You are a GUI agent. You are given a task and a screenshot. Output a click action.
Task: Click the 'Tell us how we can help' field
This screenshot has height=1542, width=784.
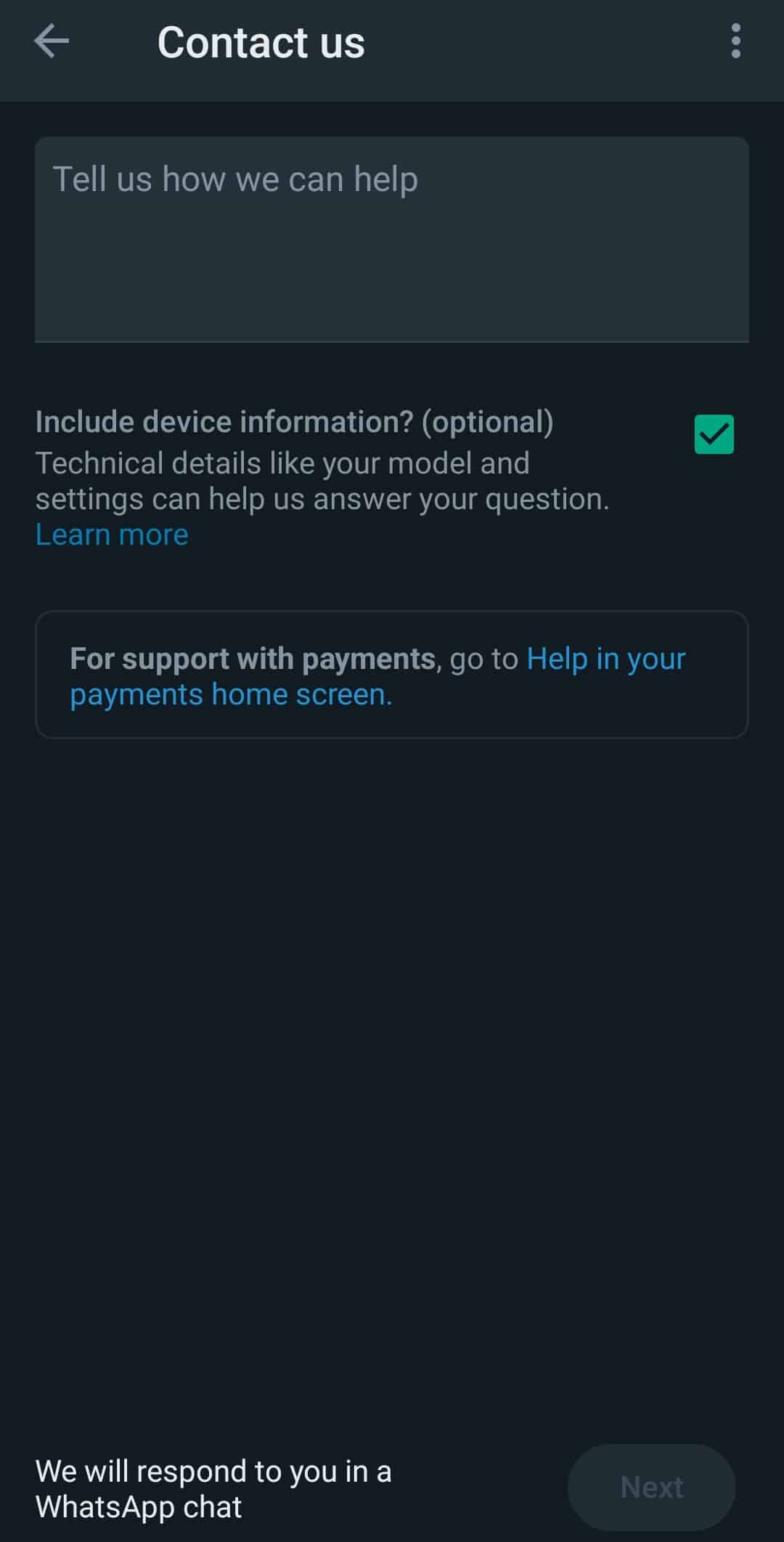(x=392, y=239)
